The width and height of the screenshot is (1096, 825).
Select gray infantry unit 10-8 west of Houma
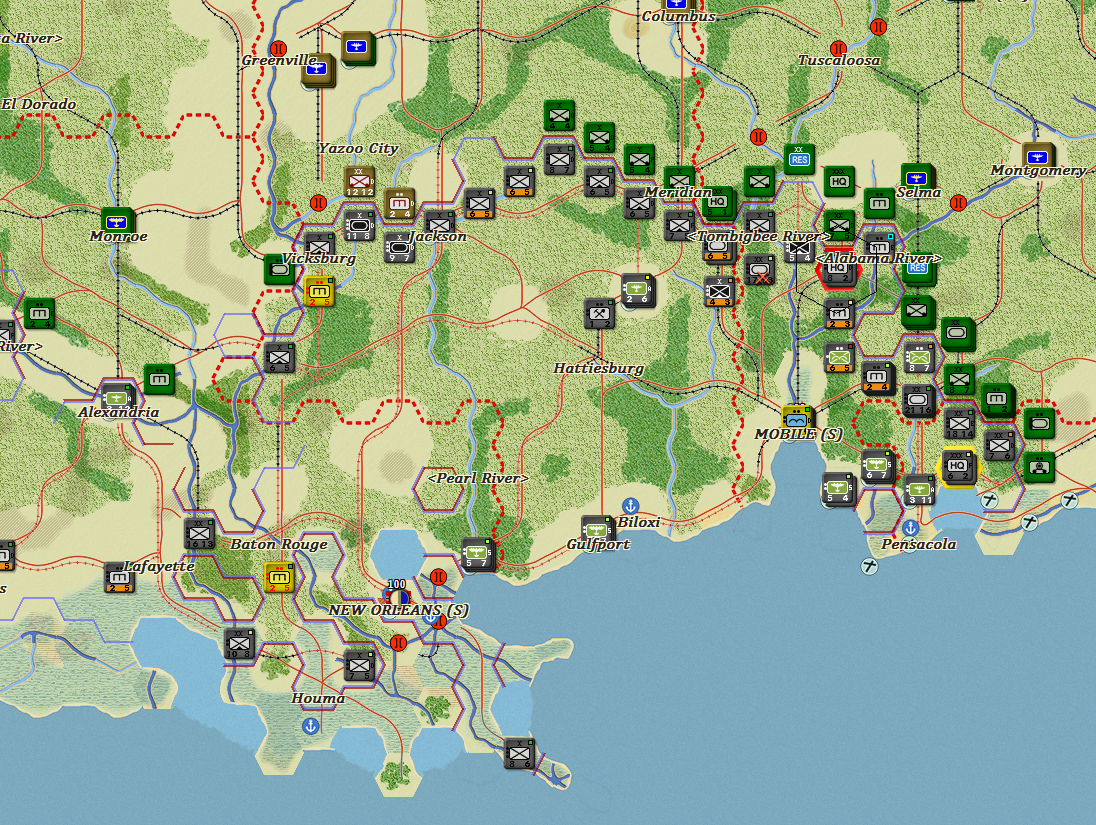point(239,644)
